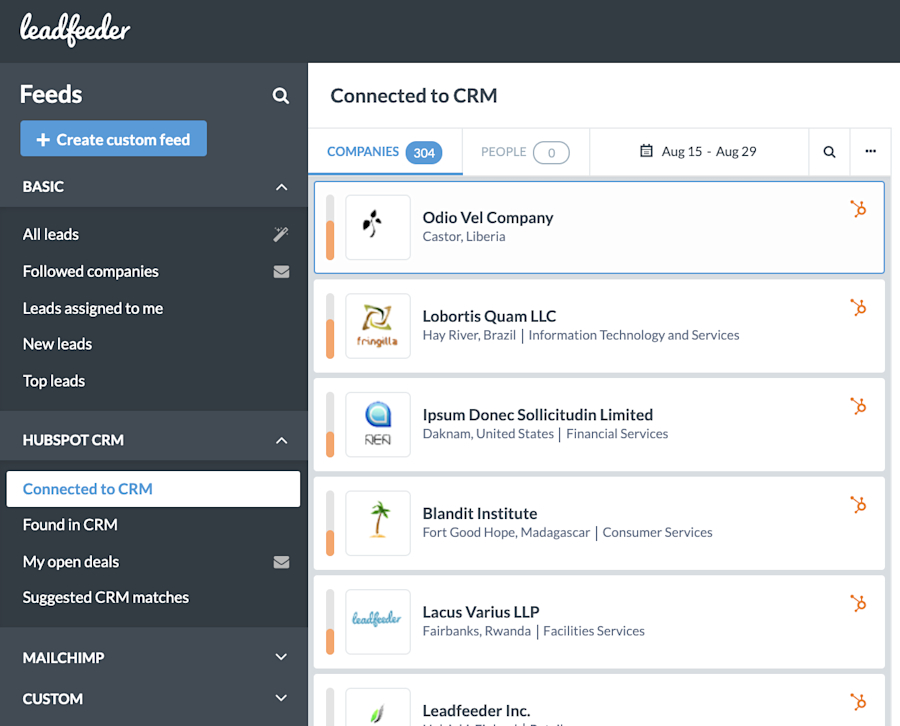Viewport: 900px width, 726px height.
Task: Expand the CUSTOM section
Action: coord(281,699)
